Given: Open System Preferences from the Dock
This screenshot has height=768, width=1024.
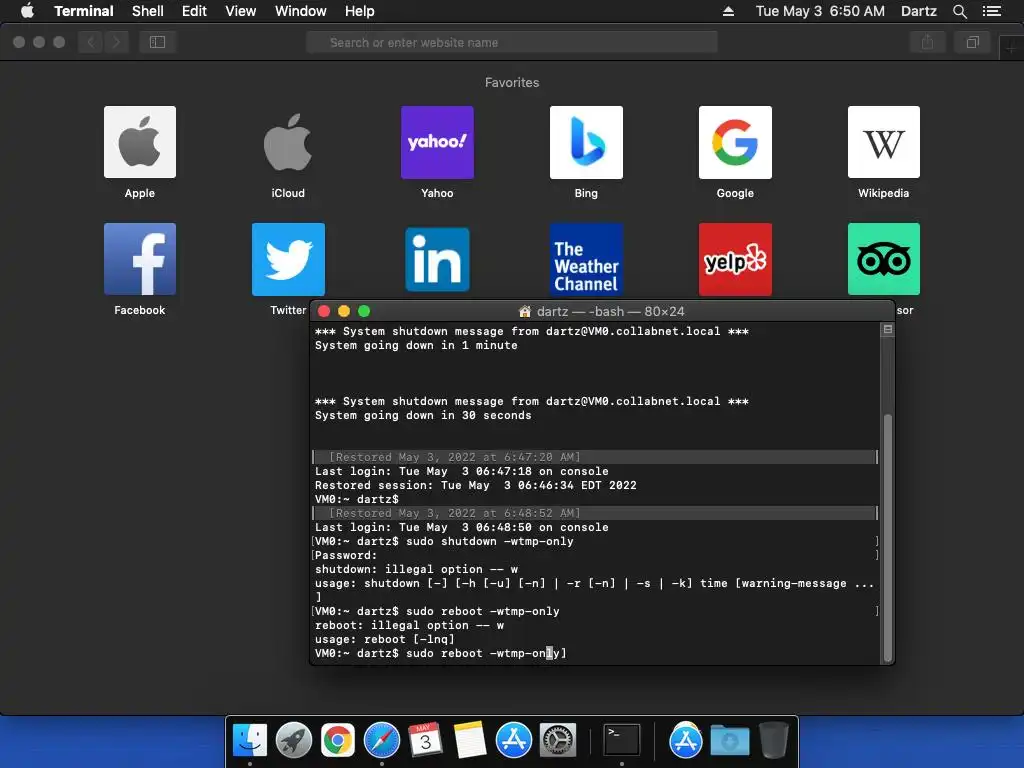Looking at the screenshot, I should point(557,741).
